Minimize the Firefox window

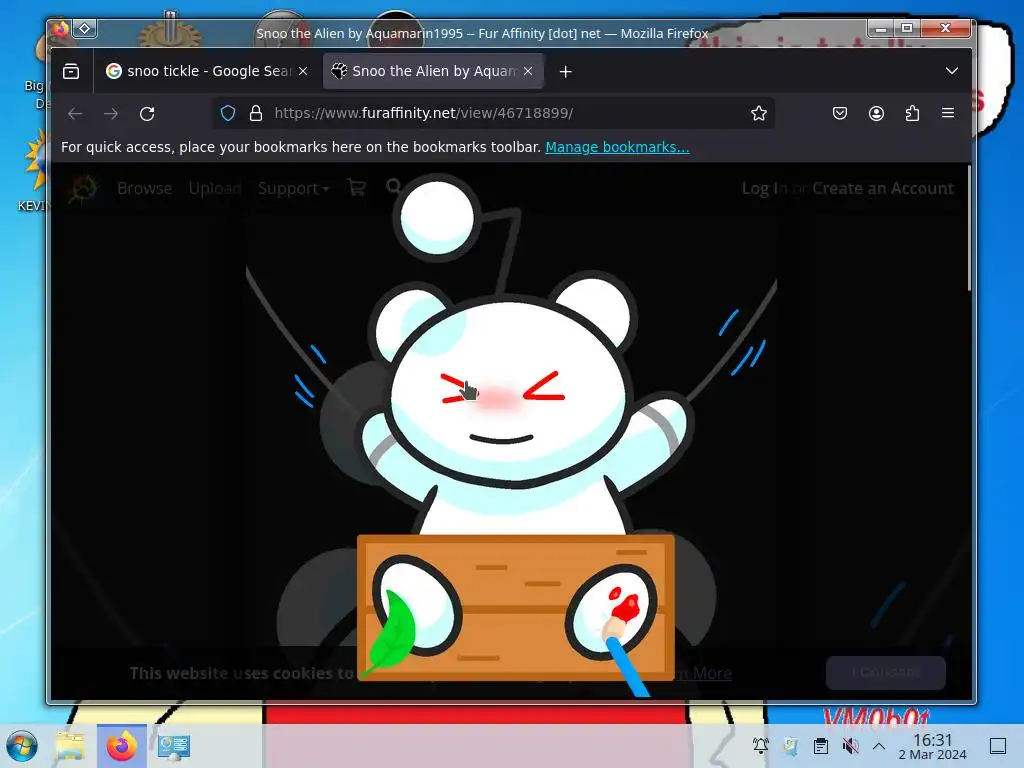(881, 28)
